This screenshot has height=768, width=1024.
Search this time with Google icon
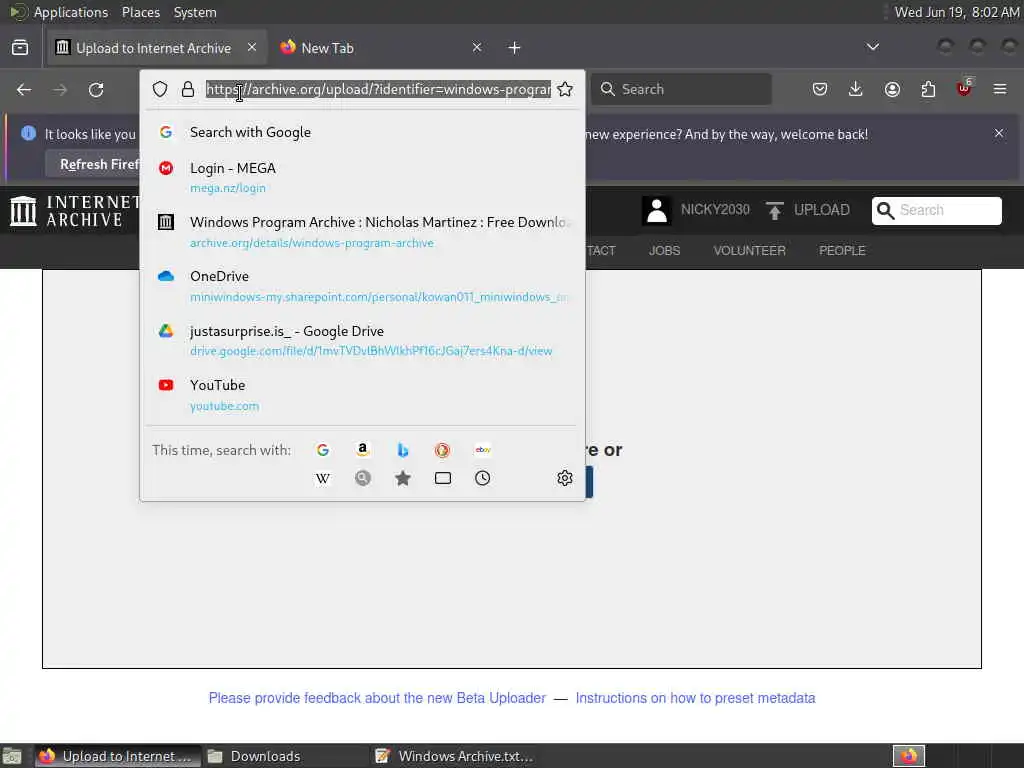(323, 450)
